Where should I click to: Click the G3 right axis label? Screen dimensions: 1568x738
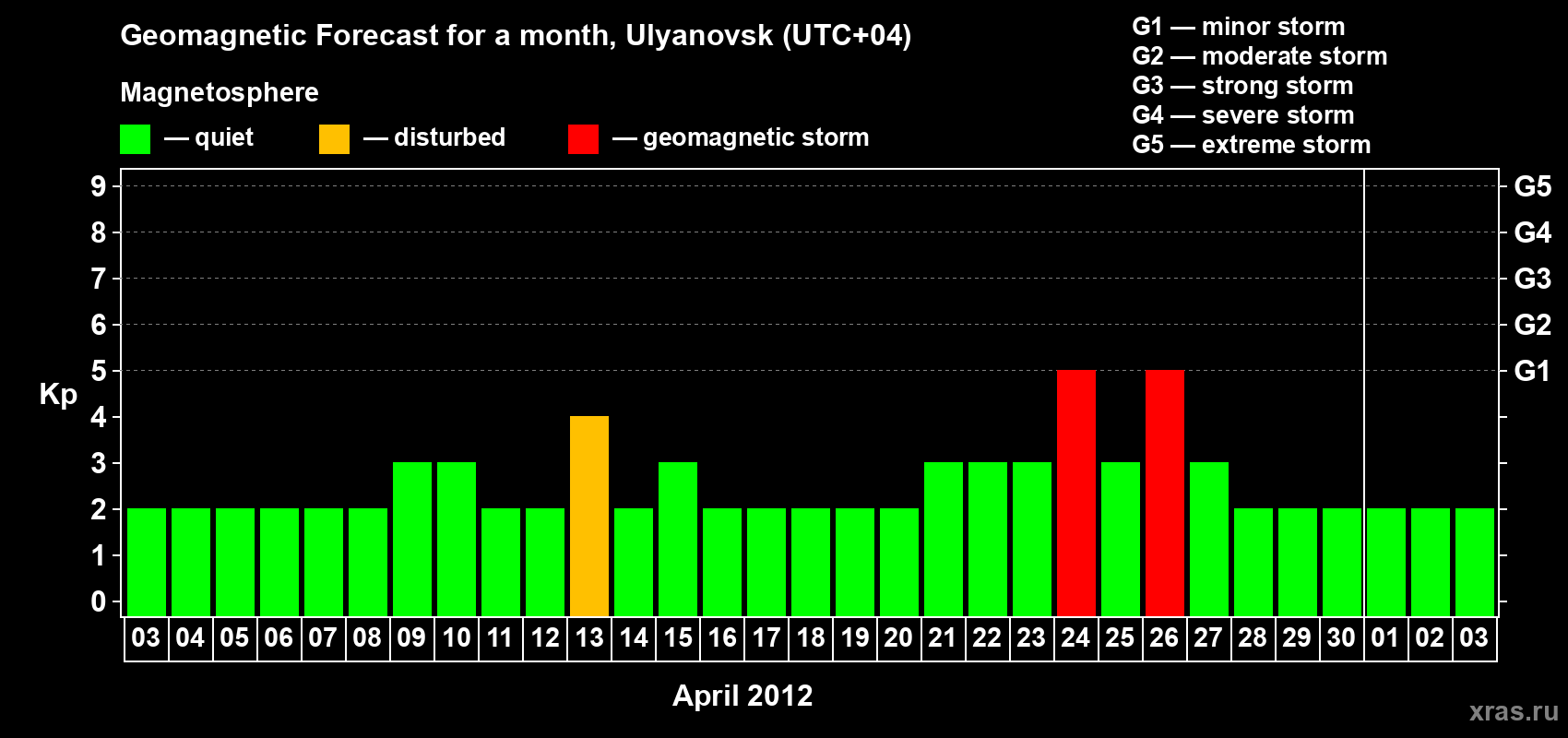tap(1533, 279)
